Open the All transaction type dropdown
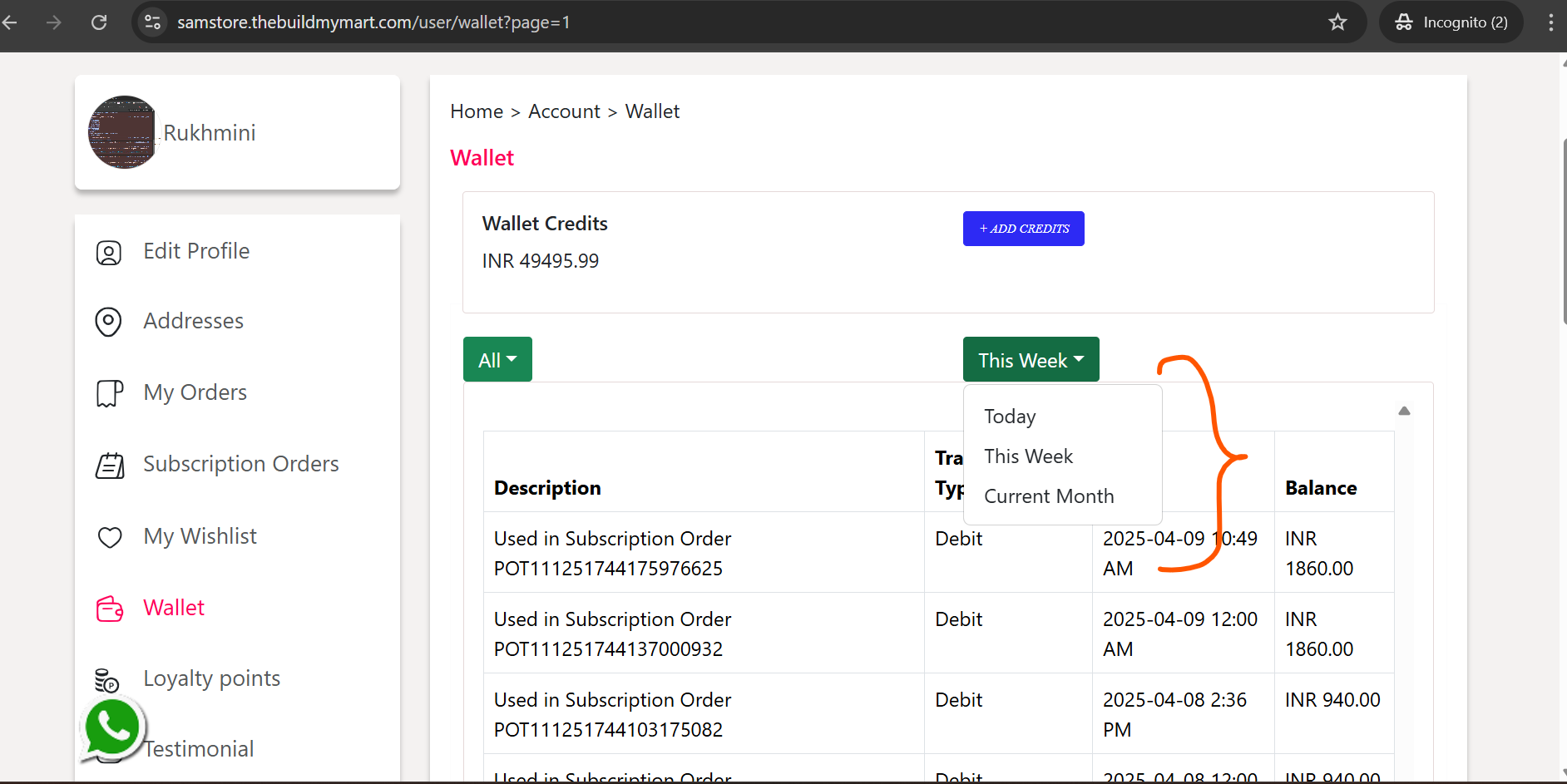 pyautogui.click(x=497, y=359)
